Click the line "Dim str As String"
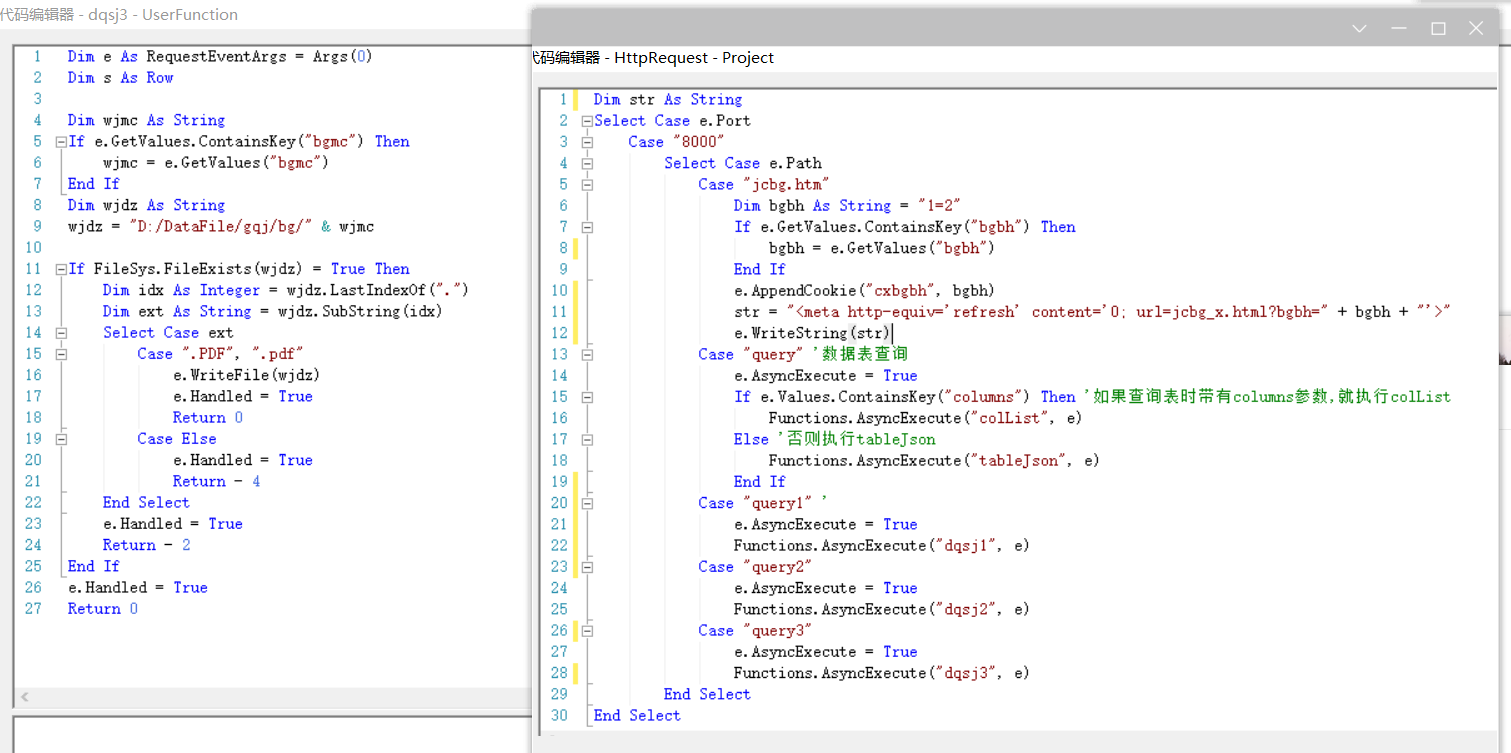The image size is (1511, 753). (x=668, y=100)
